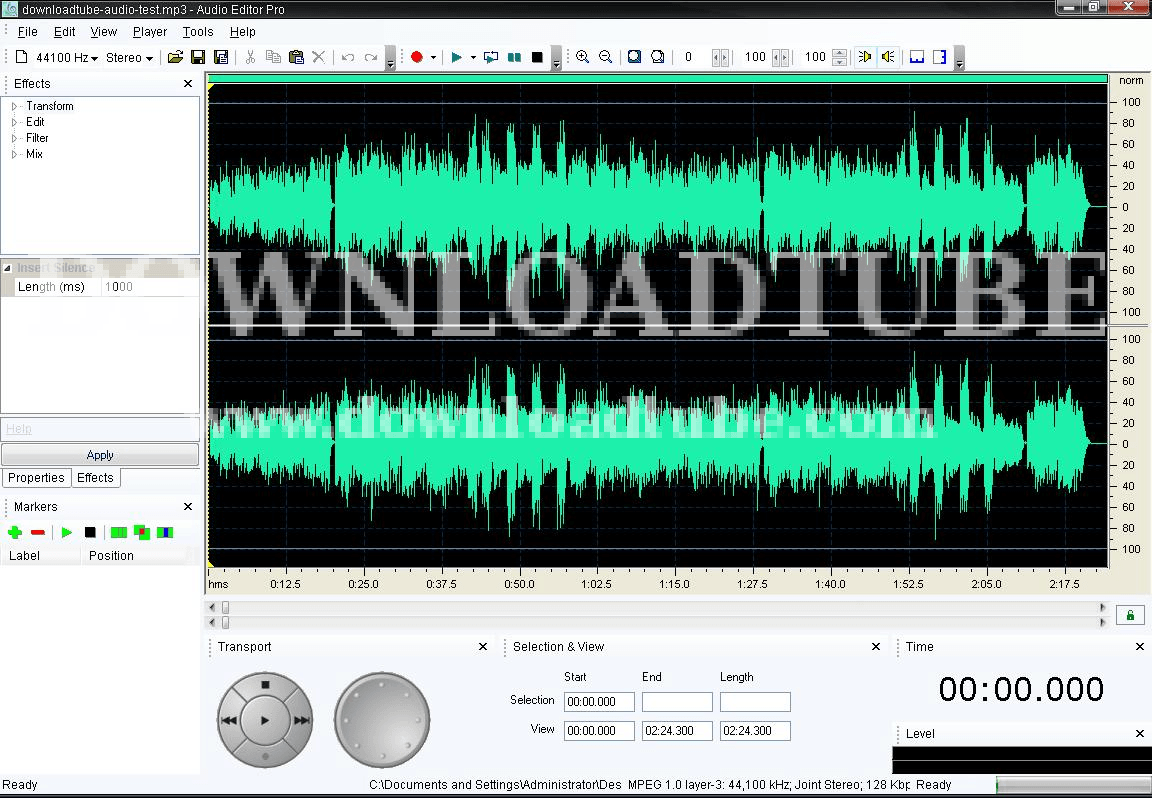This screenshot has height=798, width=1152.
Task: Remove a marker with the red minus
Action: 38,532
